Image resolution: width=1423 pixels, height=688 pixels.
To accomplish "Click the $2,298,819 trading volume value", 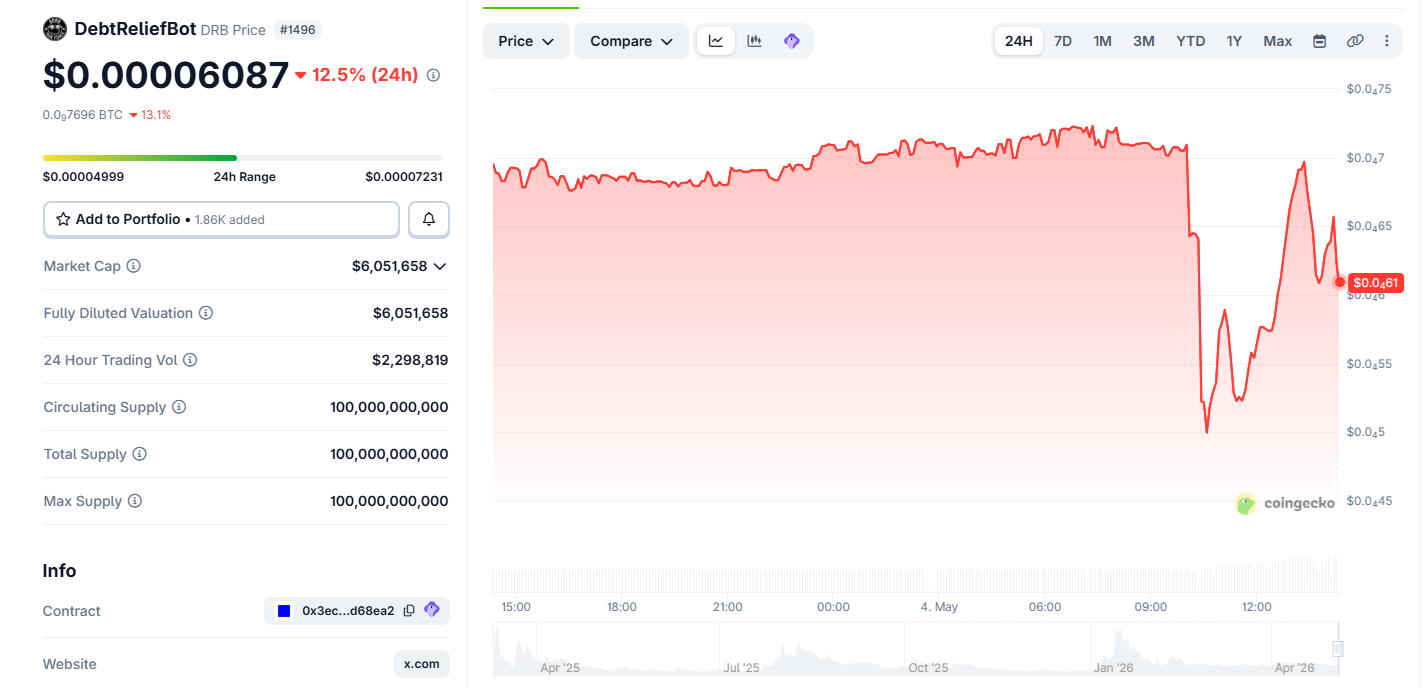I will click(410, 360).
